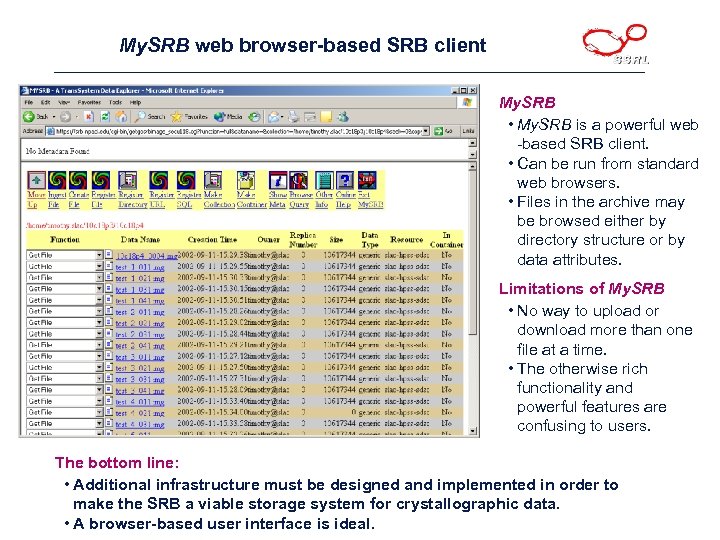The width and height of the screenshot is (720, 540).
Task: Click the Data Name column header
Action: tap(140, 240)
